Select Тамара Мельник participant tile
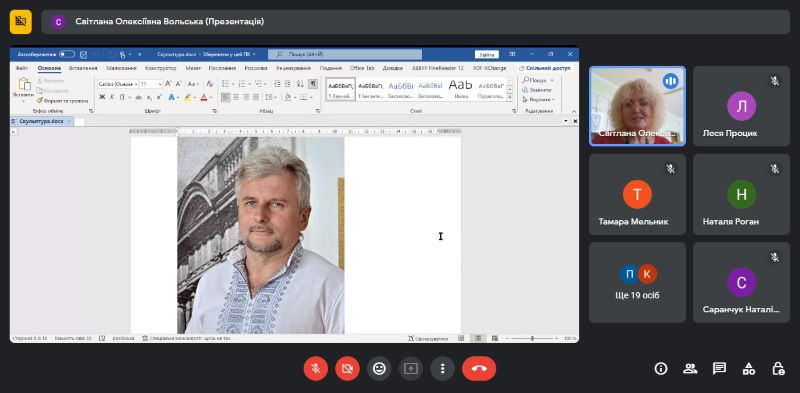 [x=637, y=194]
